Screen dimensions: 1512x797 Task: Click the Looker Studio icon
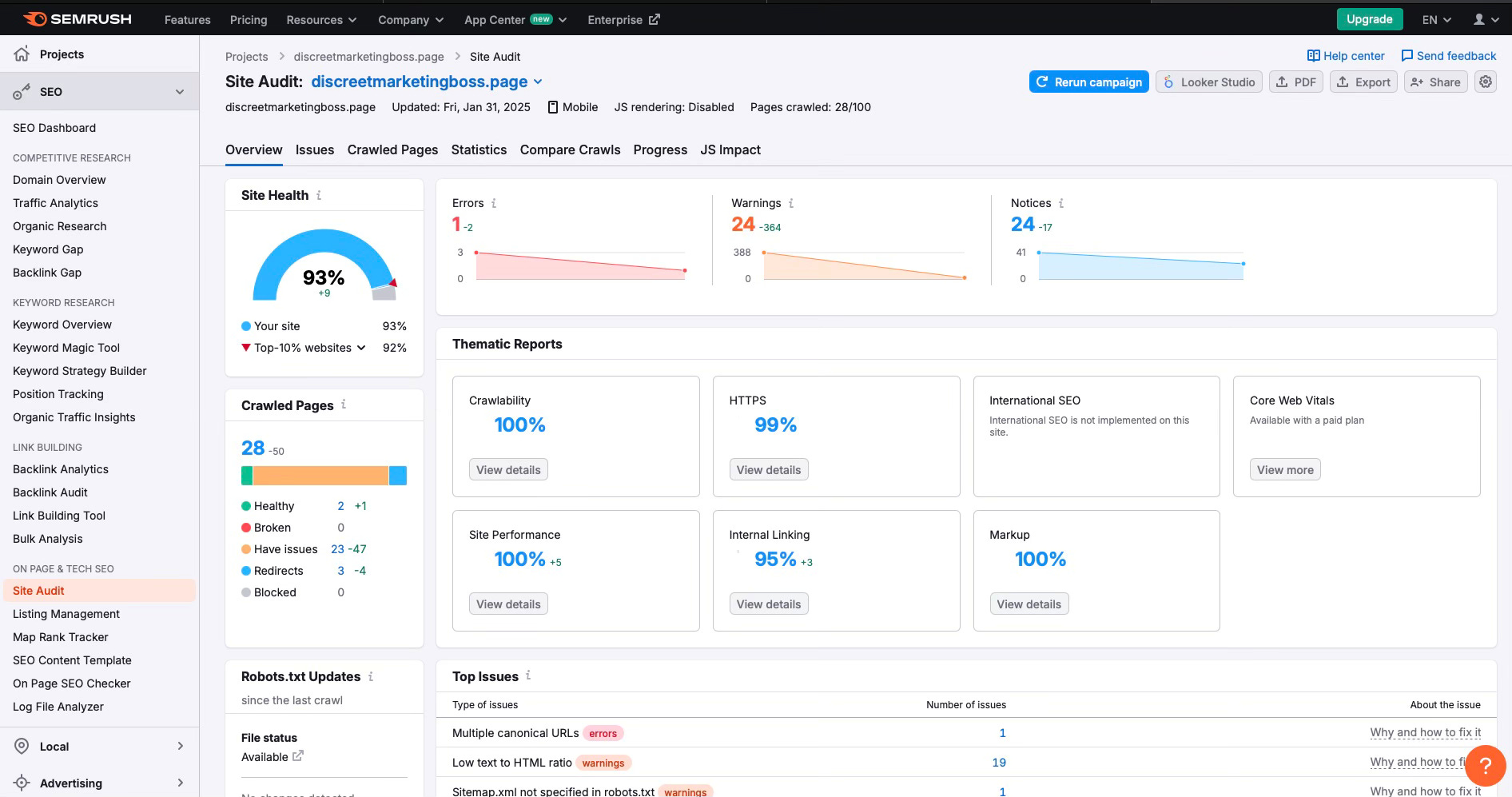(1168, 82)
